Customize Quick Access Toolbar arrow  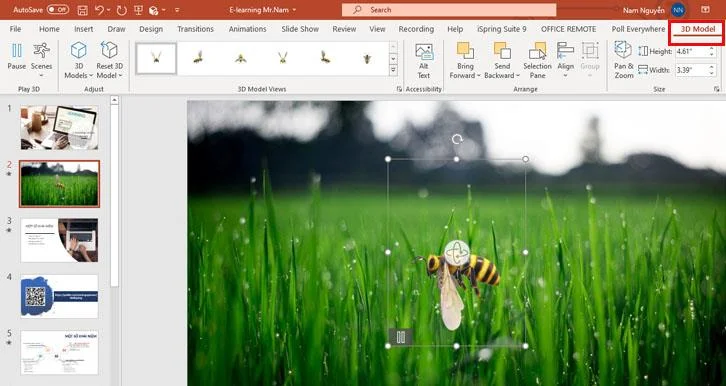coord(177,10)
